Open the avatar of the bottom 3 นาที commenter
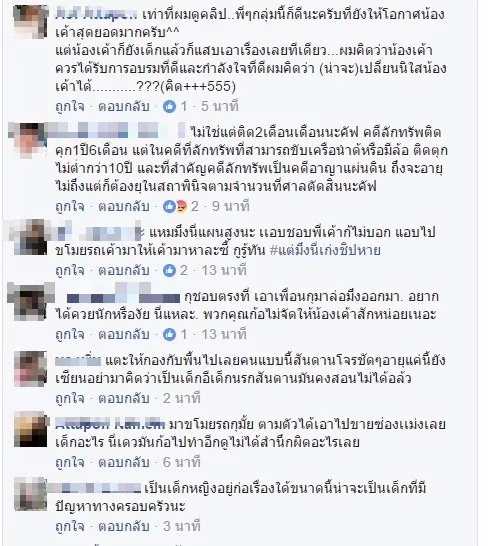This screenshot has width=488, height=546. coord(30,494)
